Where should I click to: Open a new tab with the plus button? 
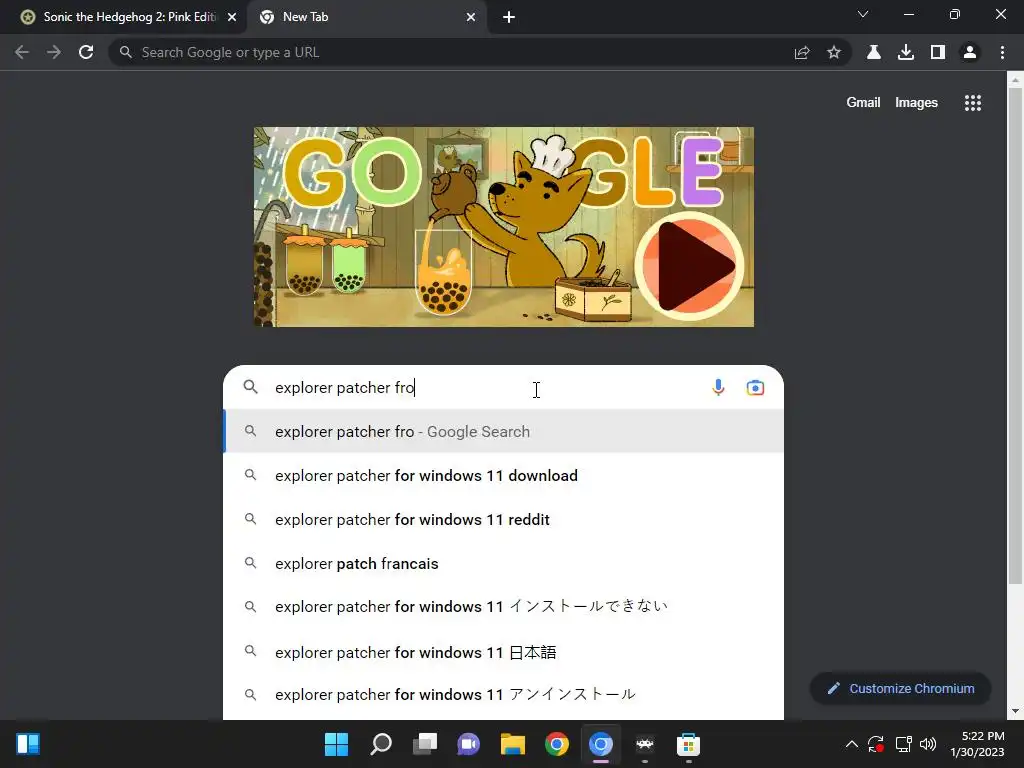509,17
